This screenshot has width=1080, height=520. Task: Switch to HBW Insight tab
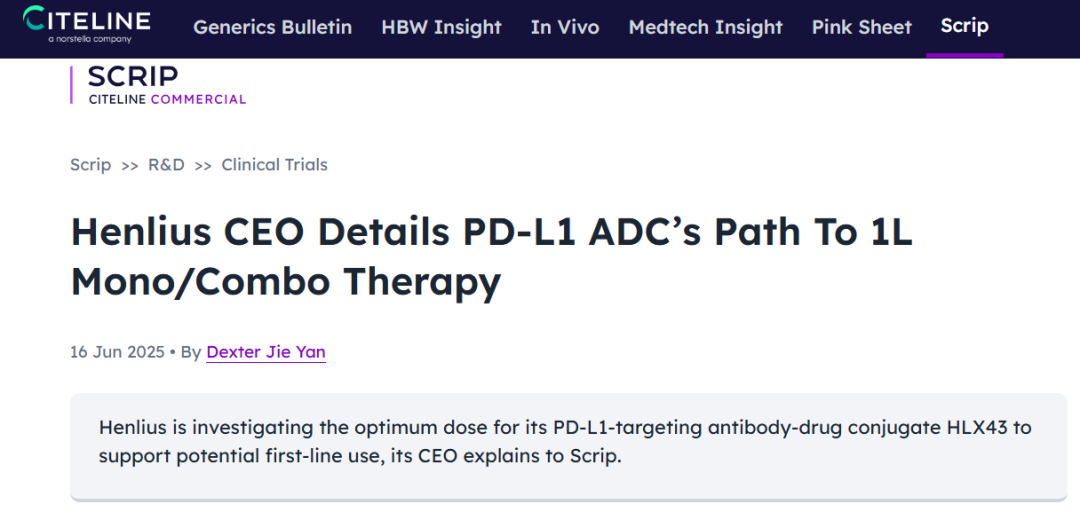(x=441, y=27)
